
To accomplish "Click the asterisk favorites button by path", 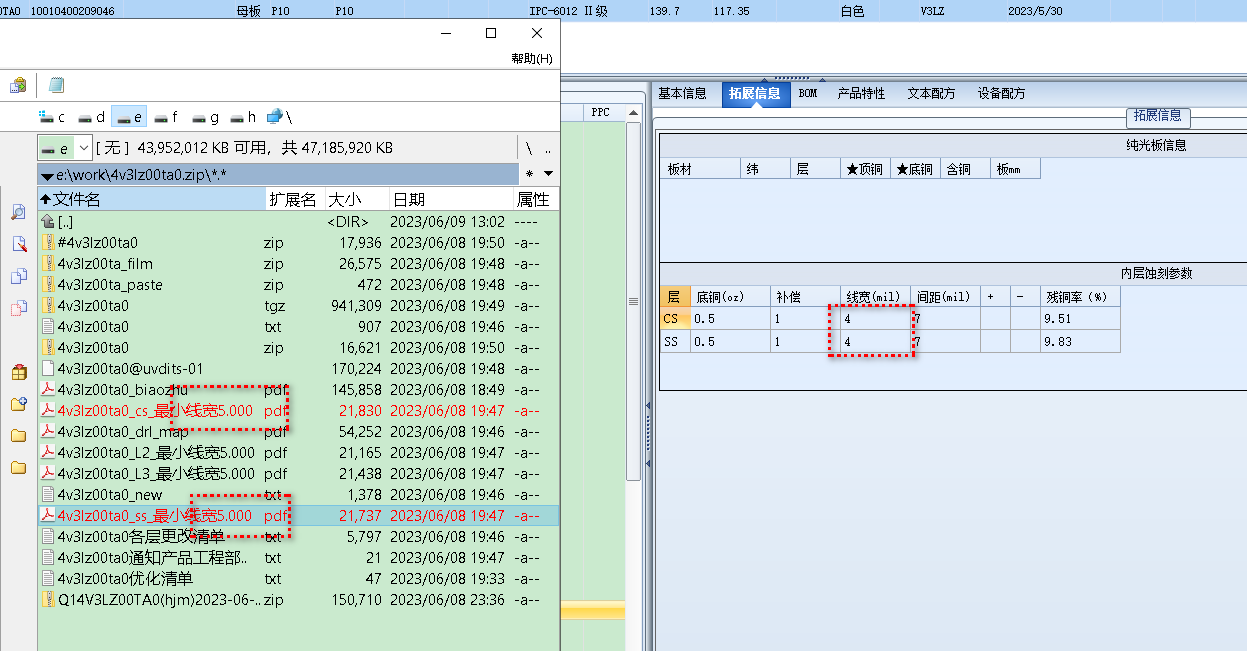I will [529, 174].
